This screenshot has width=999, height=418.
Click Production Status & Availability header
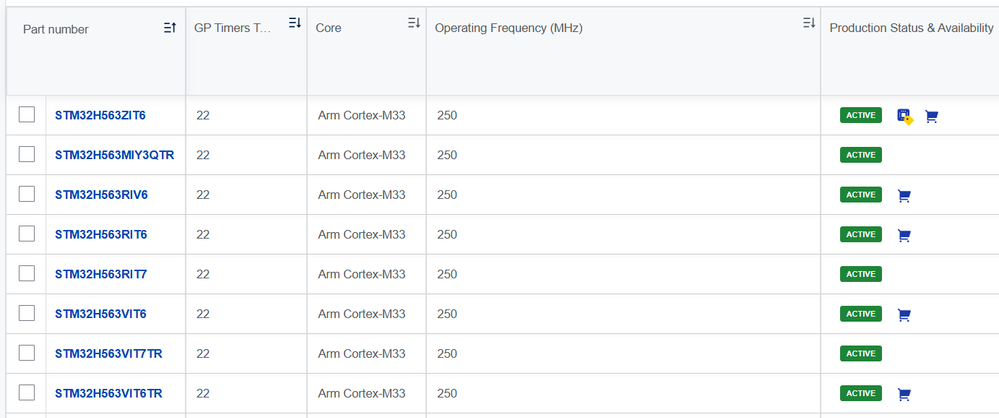(911, 28)
